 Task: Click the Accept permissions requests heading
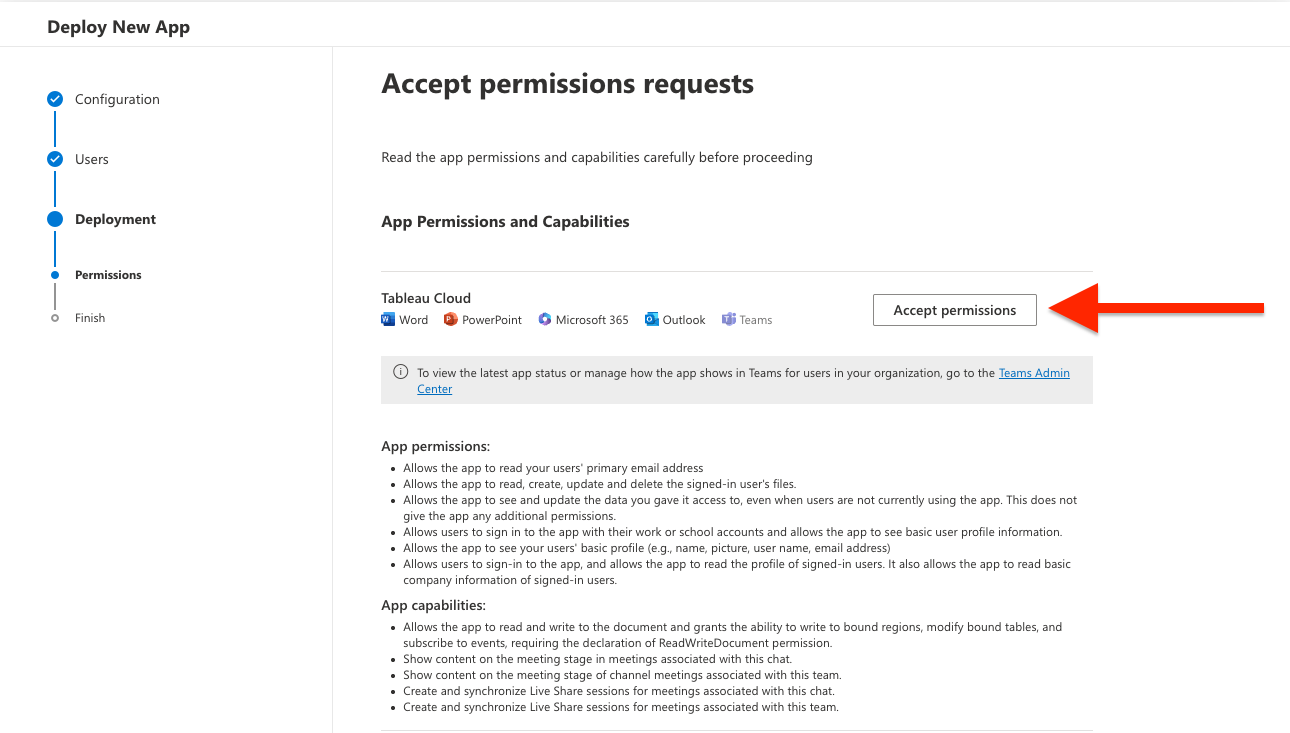coord(567,84)
